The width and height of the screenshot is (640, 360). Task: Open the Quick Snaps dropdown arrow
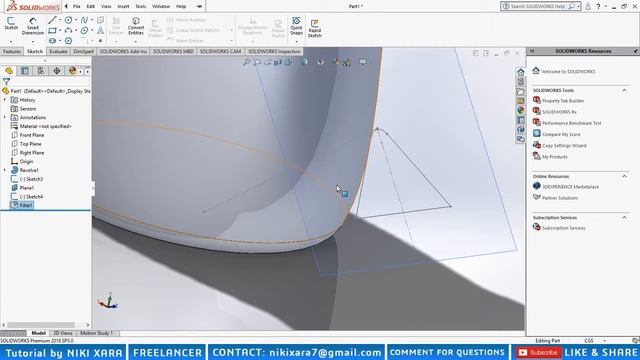click(x=296, y=41)
